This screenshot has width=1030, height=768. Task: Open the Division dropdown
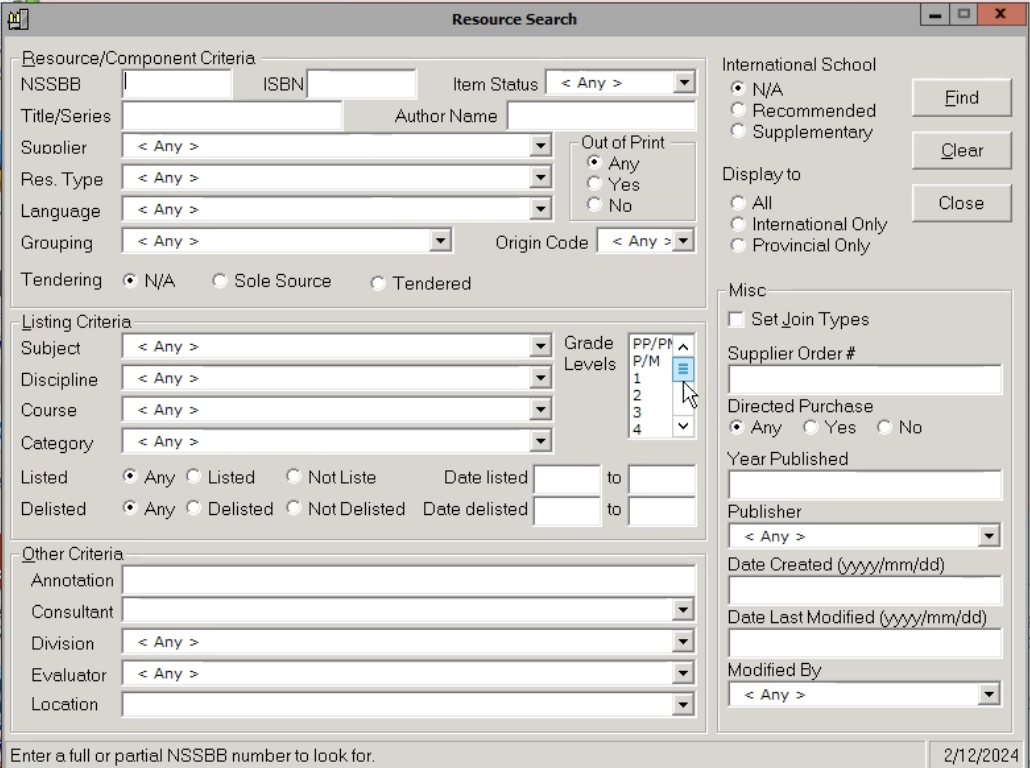pos(683,642)
